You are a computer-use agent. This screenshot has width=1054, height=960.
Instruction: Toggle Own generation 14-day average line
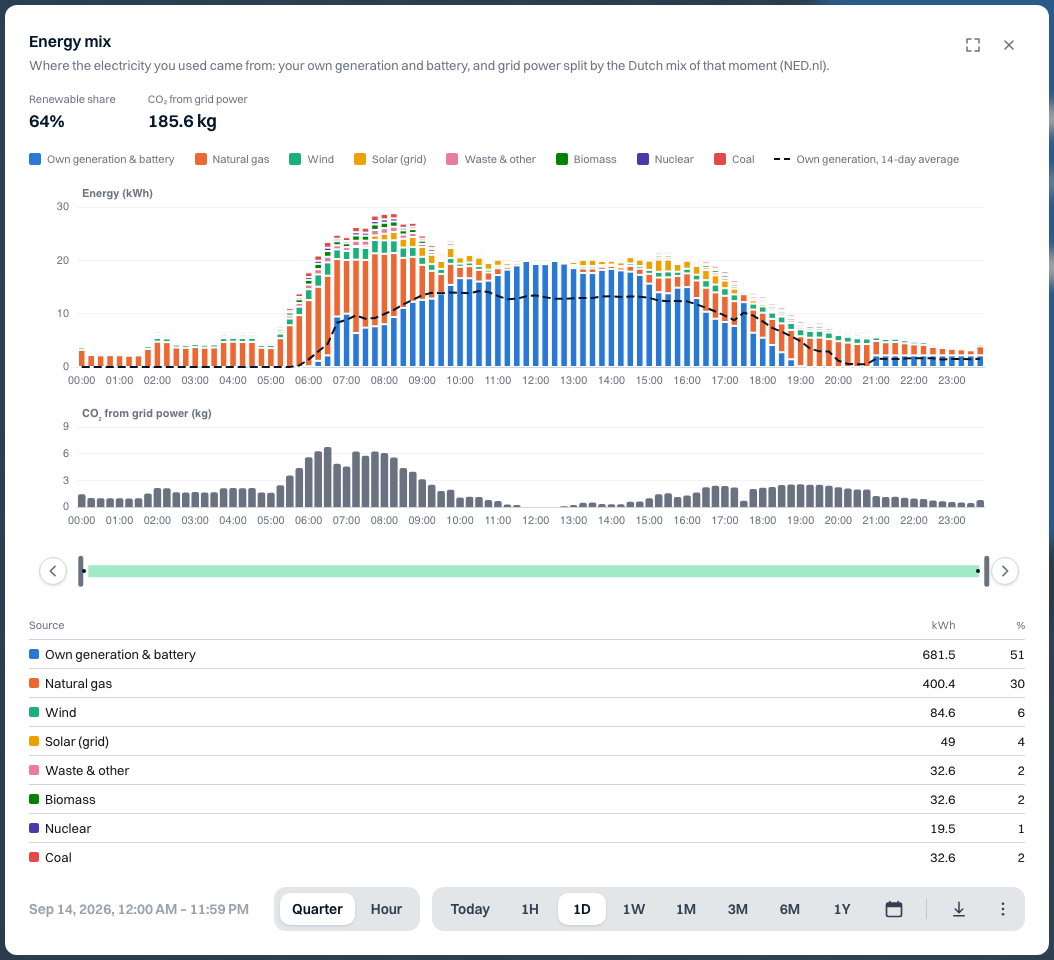(x=866, y=159)
